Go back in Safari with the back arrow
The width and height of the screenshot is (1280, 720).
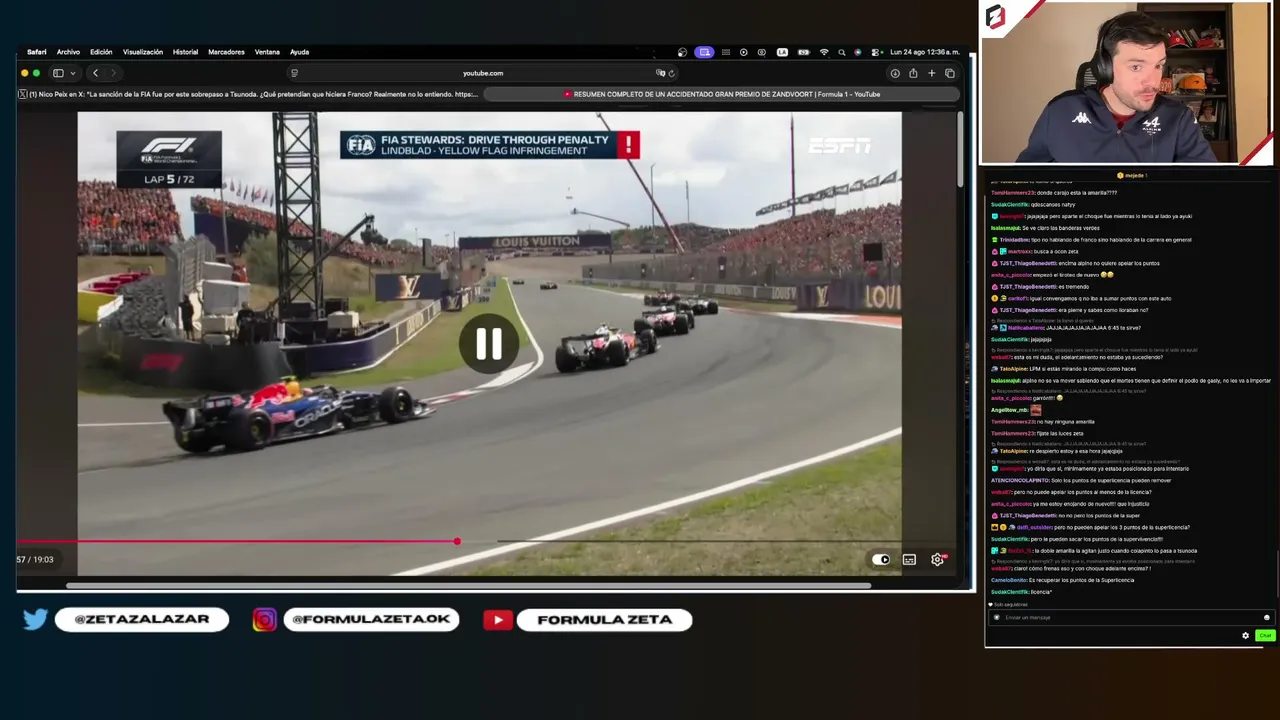tap(95, 73)
